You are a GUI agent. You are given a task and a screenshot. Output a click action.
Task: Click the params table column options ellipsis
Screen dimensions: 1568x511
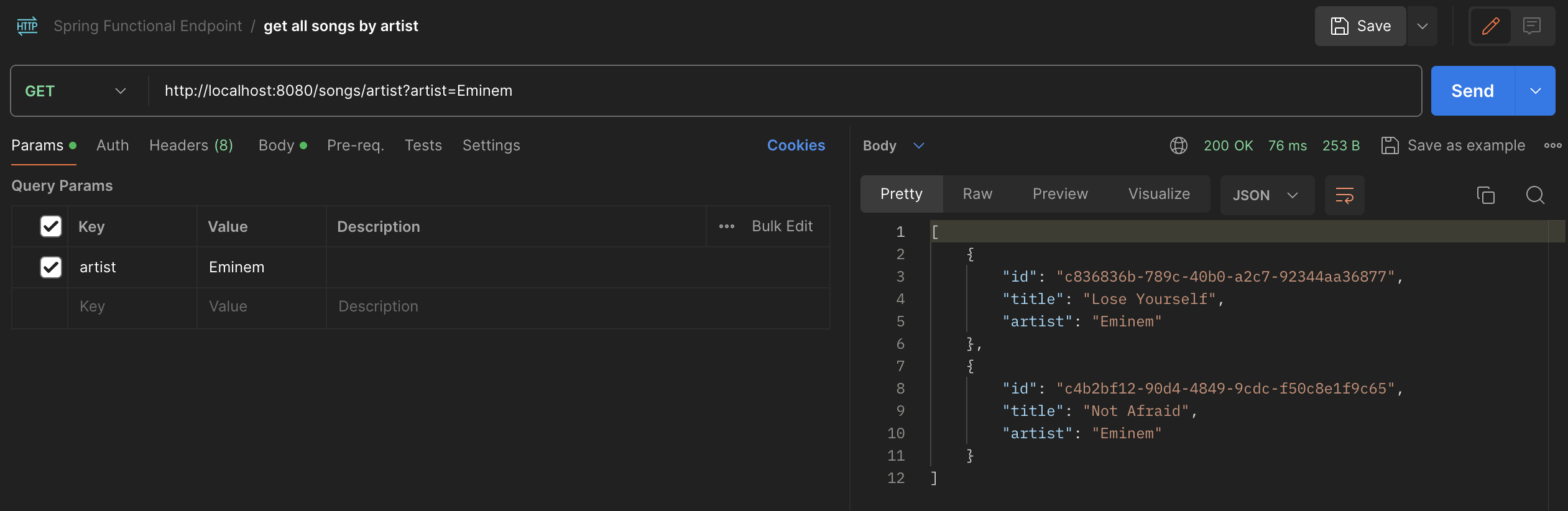(x=726, y=226)
